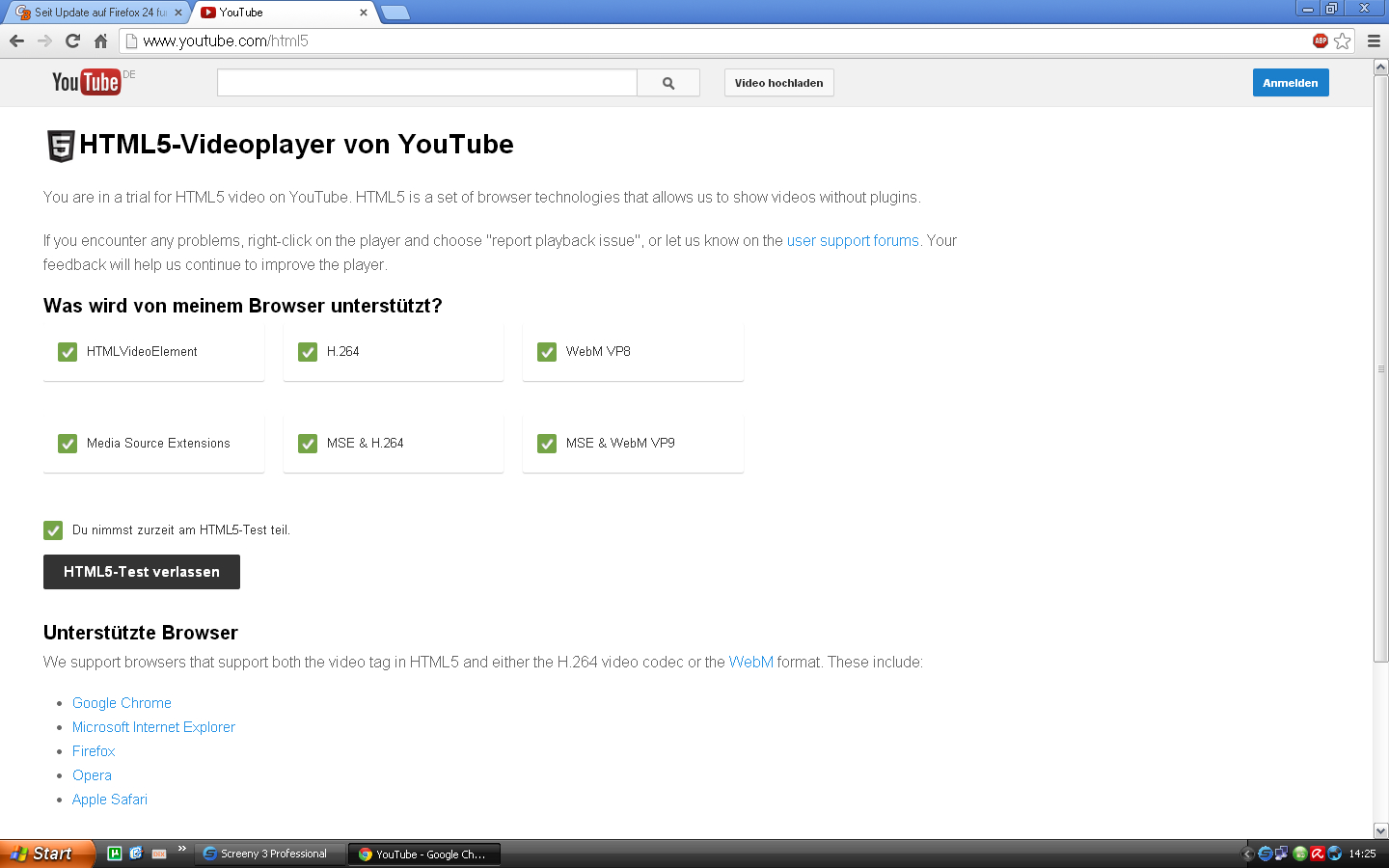Click the Anmelden sign-in button
Viewport: 1389px width, 868px height.
[1291, 83]
